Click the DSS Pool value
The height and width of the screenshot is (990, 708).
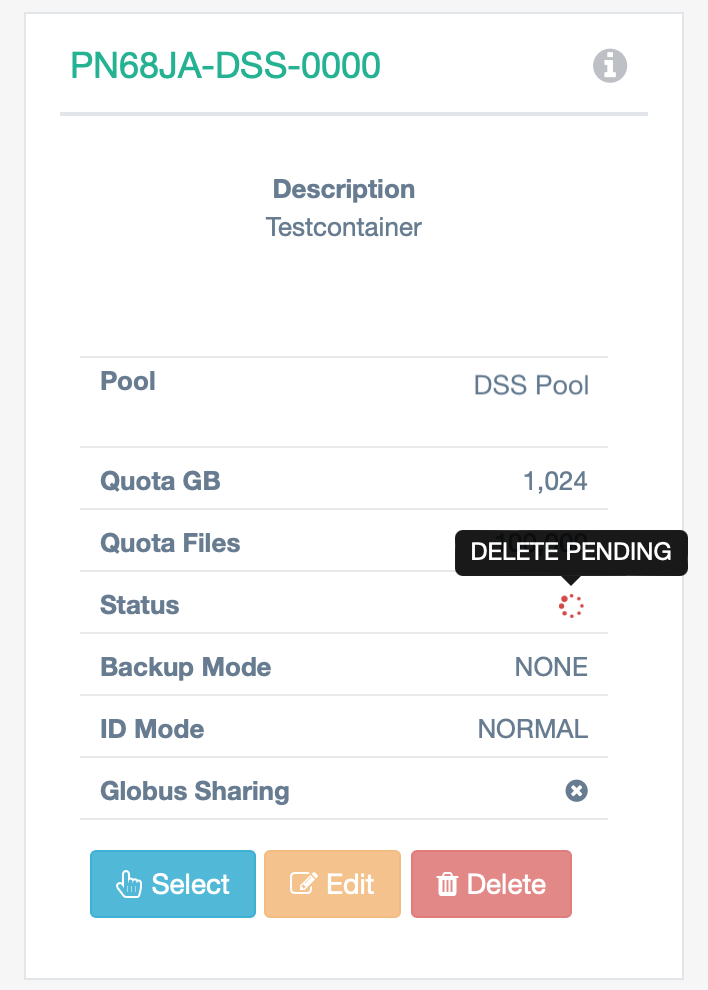(531, 385)
